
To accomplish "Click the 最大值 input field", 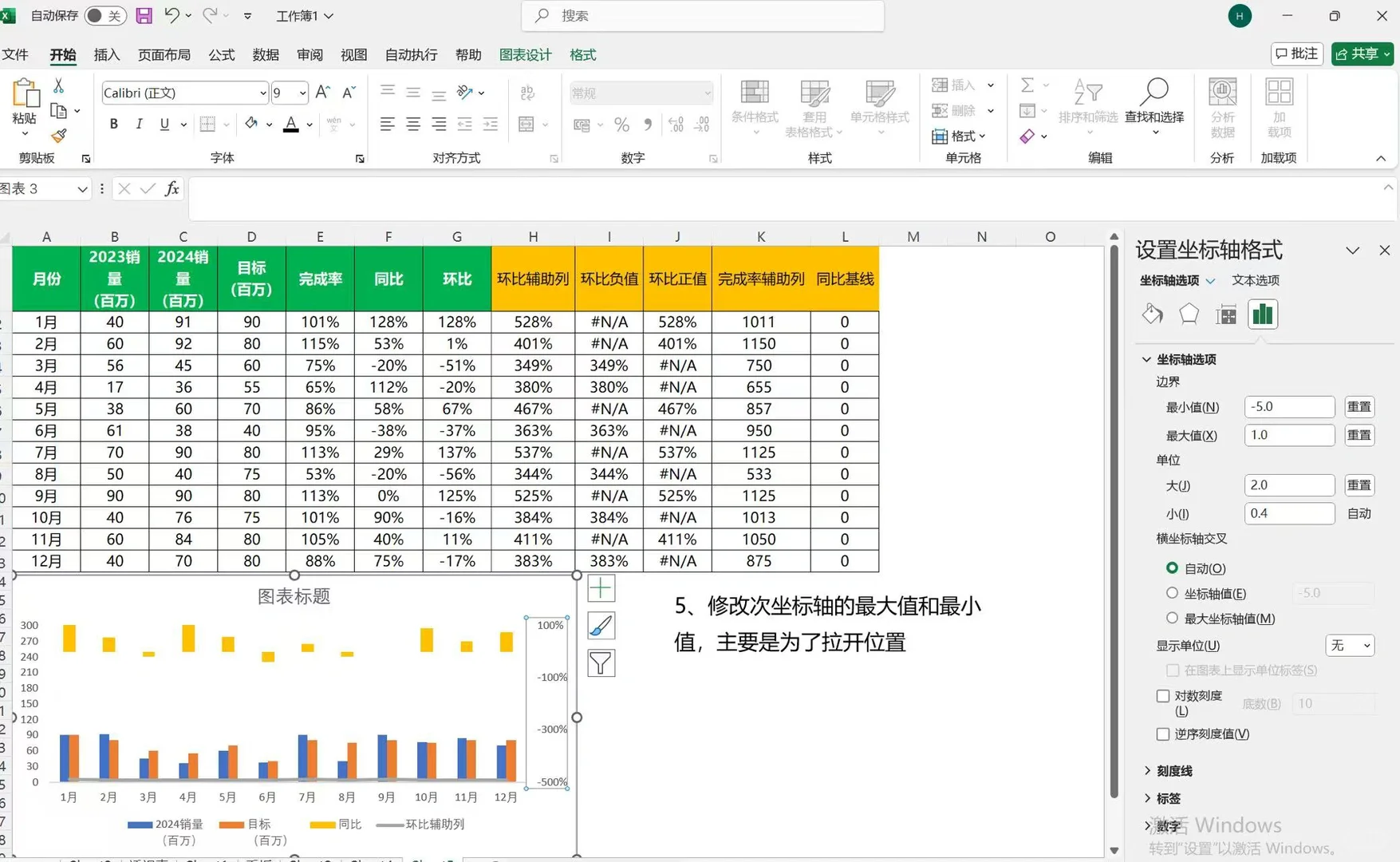I will click(1289, 436).
